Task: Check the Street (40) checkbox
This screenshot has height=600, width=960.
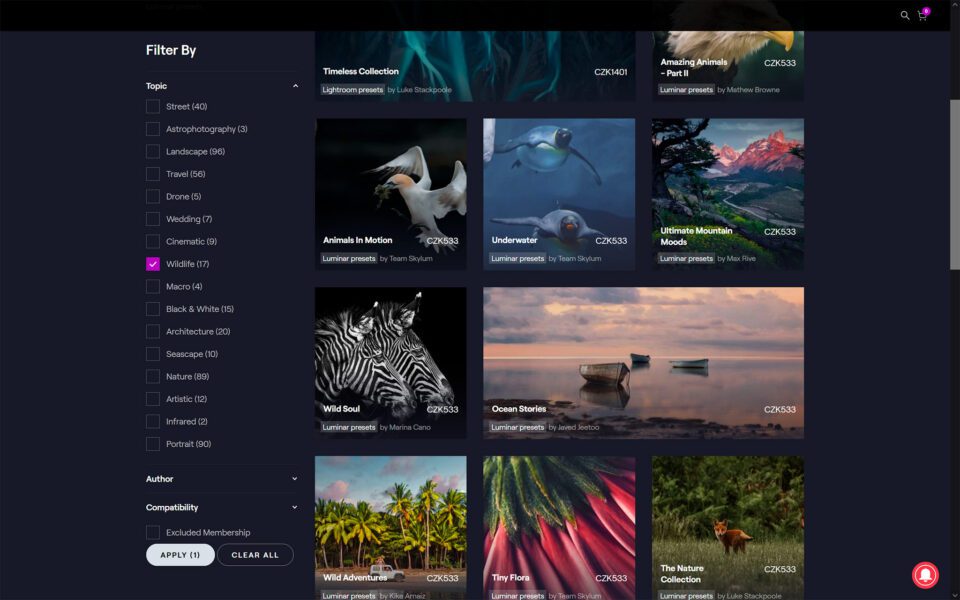Action: (153, 107)
